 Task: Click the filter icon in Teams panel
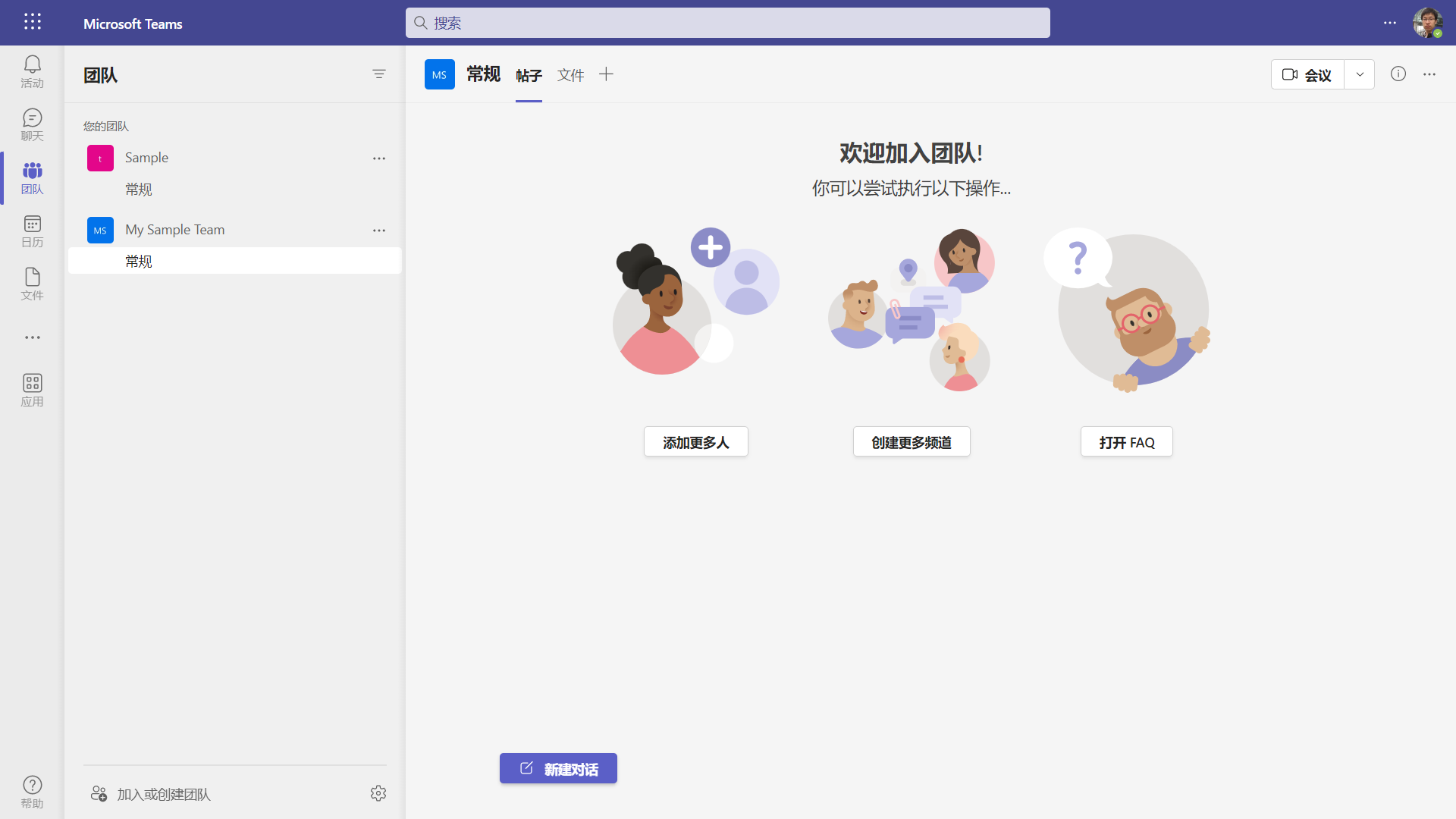379,74
